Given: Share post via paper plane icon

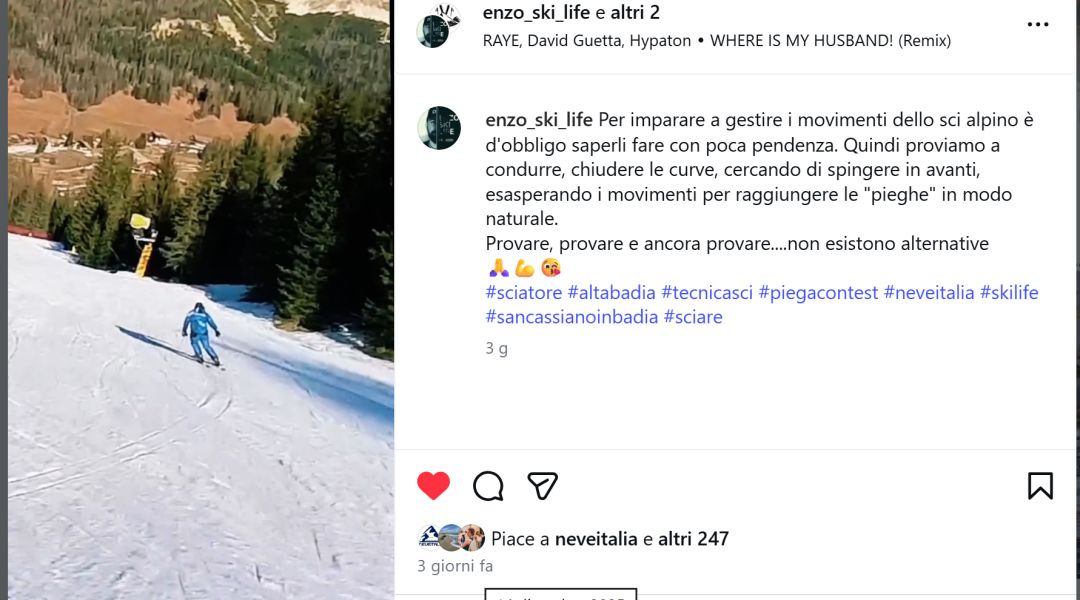Looking at the screenshot, I should pos(542,486).
